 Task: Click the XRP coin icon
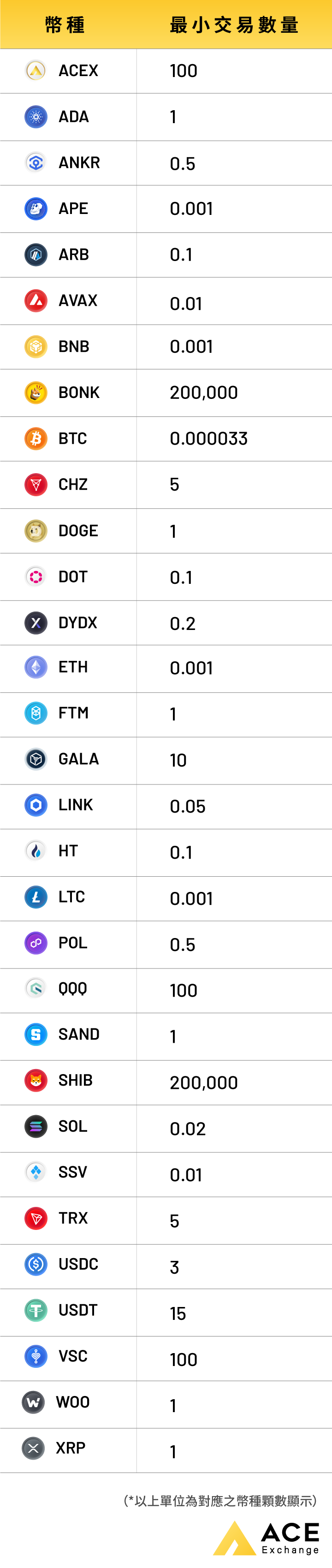34,1448
